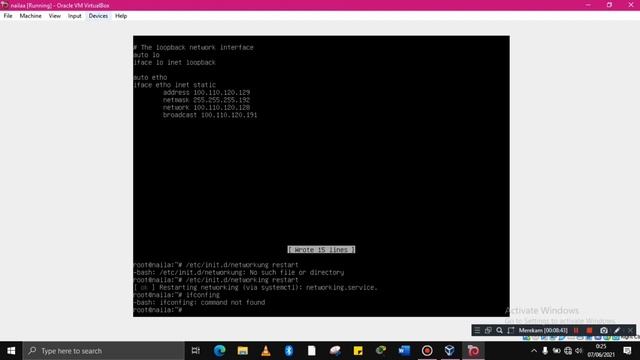Open the recorder toolbar hamburger menu
The image size is (640, 360).
pos(477,331)
